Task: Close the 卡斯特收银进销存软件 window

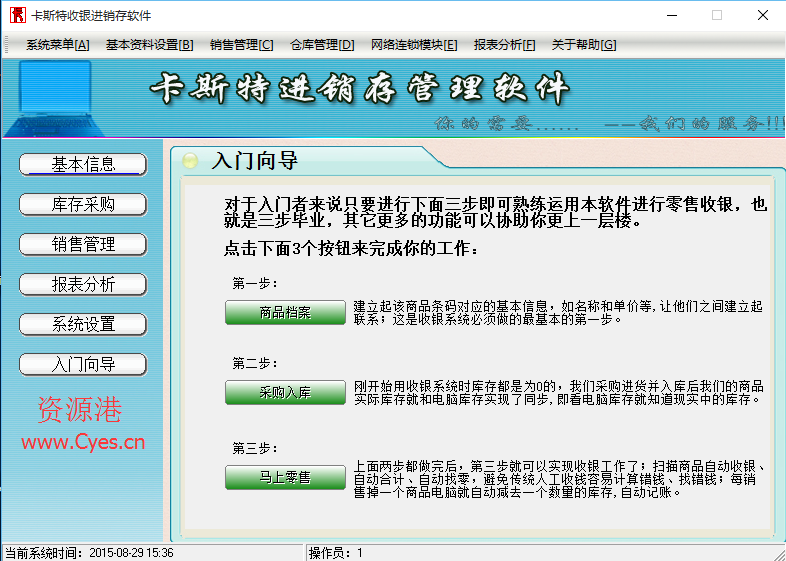Action: [x=762, y=16]
